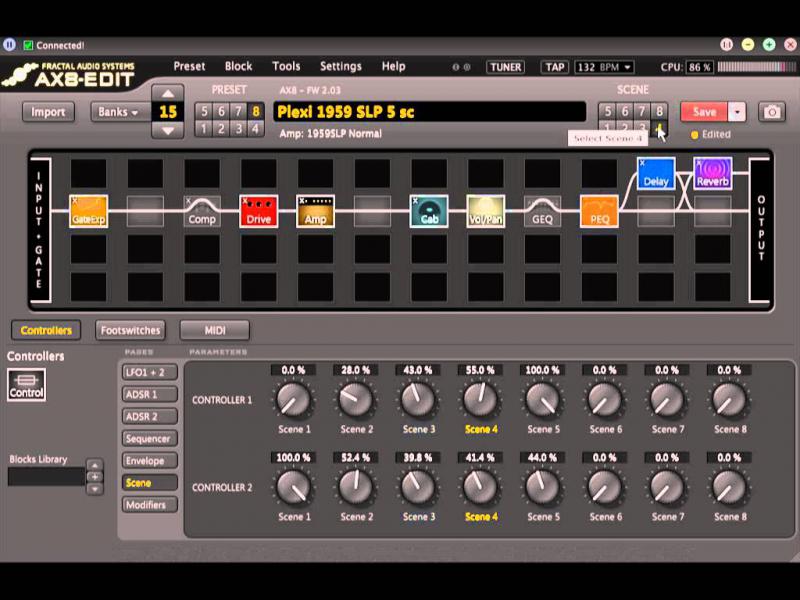
Task: Select the Control block under Controllers
Action: (26, 385)
